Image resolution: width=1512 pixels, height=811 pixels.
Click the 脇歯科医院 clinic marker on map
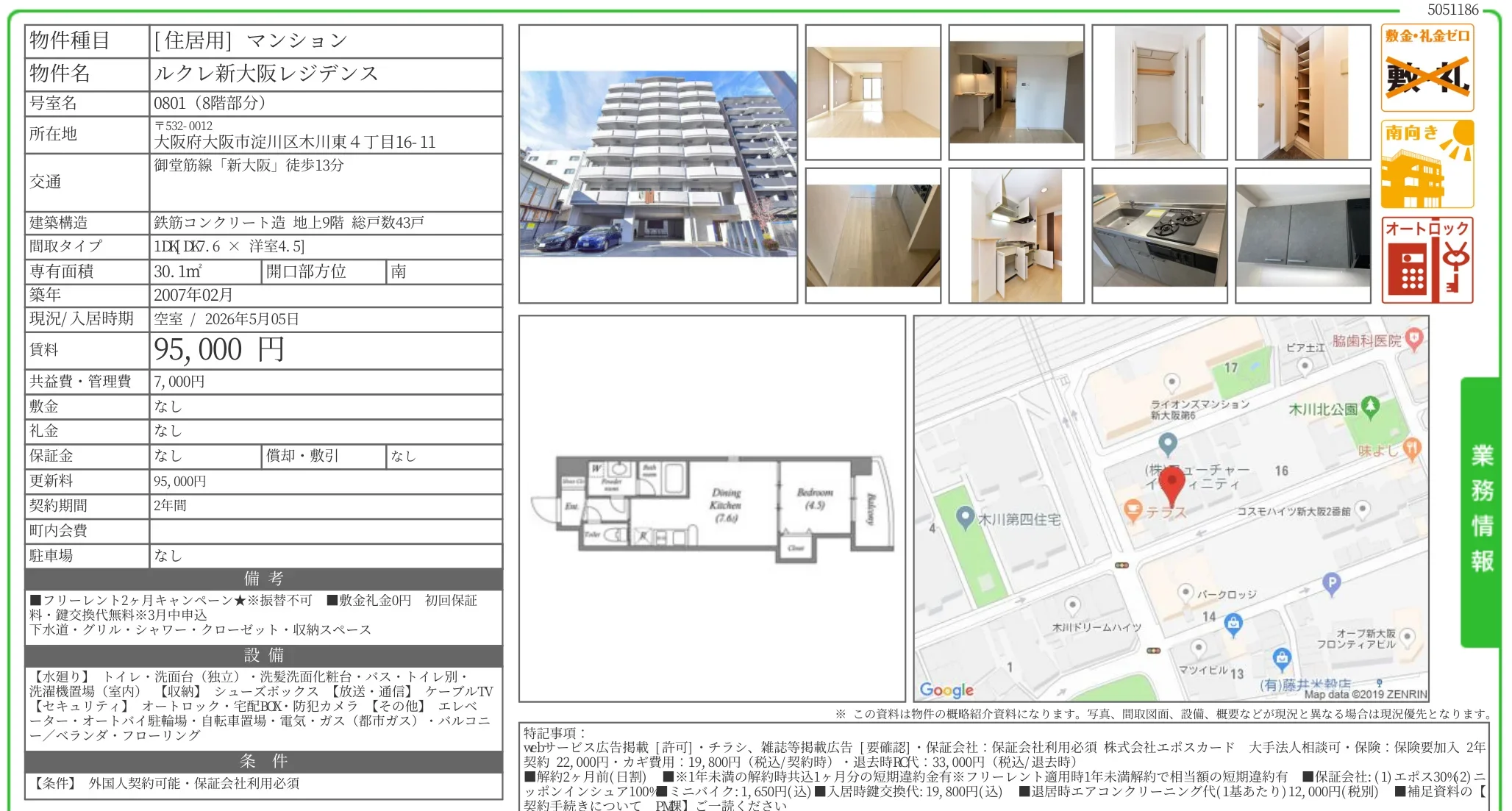[1413, 339]
